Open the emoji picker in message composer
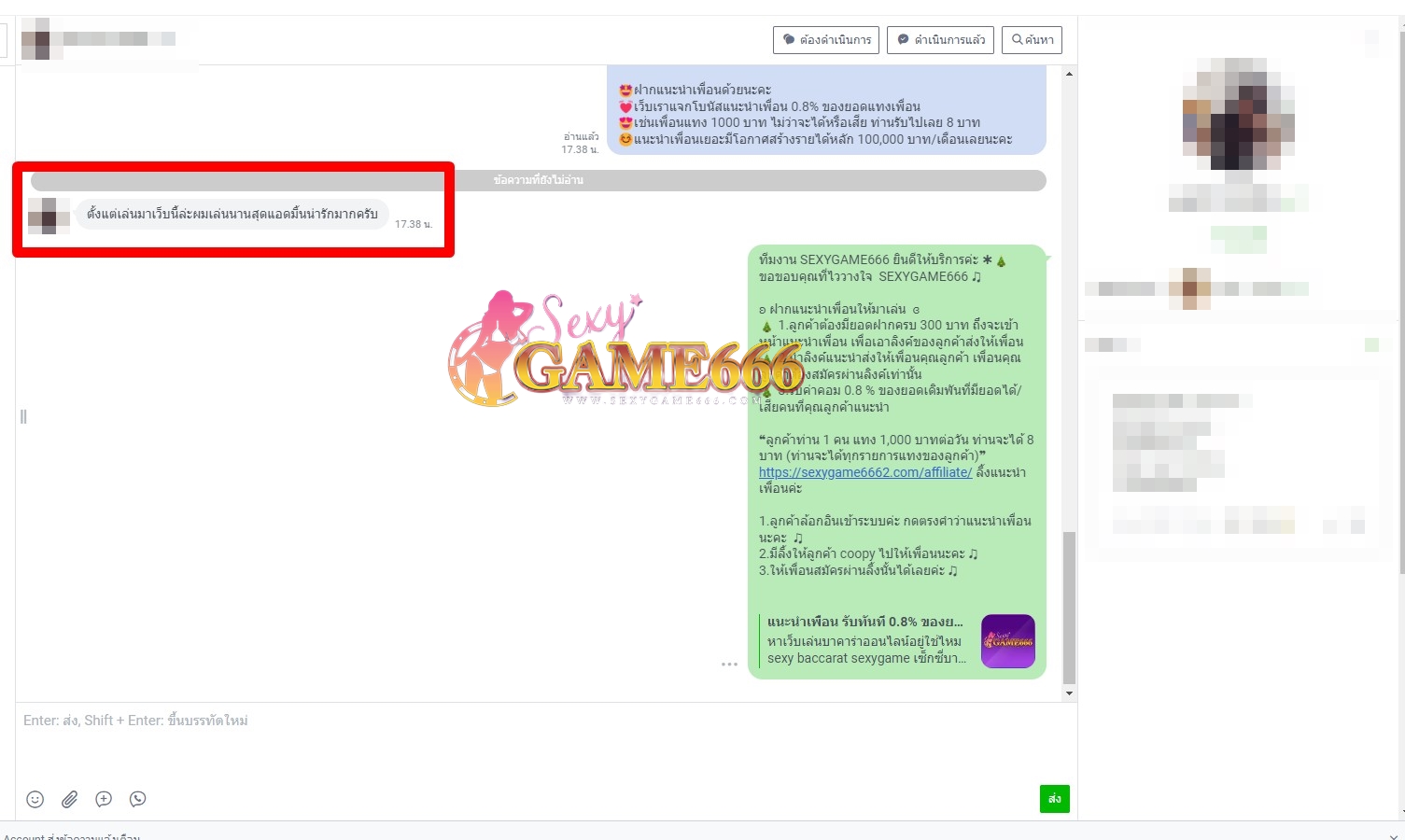The height and width of the screenshot is (840, 1405). [x=35, y=799]
